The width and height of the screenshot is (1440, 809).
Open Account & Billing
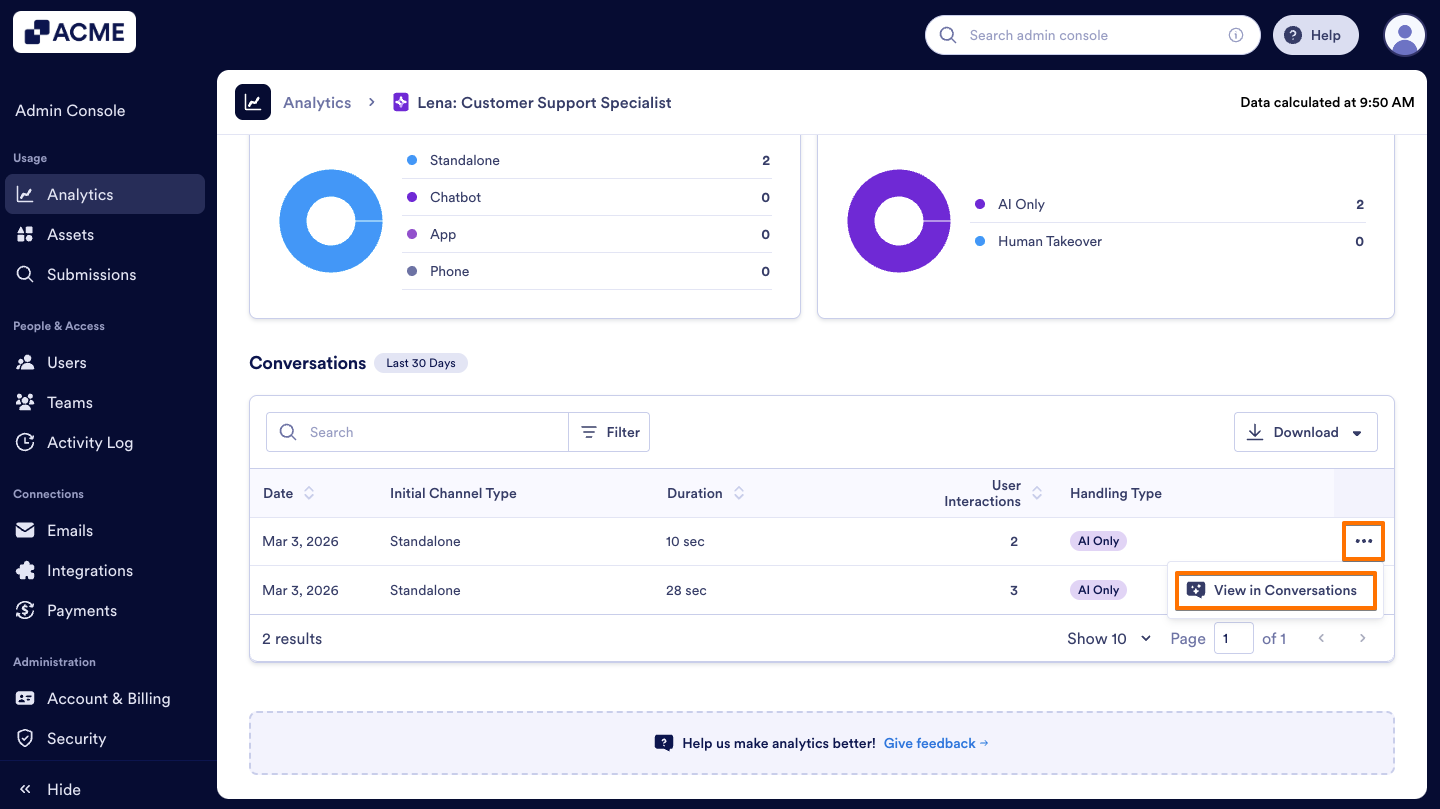[109, 698]
